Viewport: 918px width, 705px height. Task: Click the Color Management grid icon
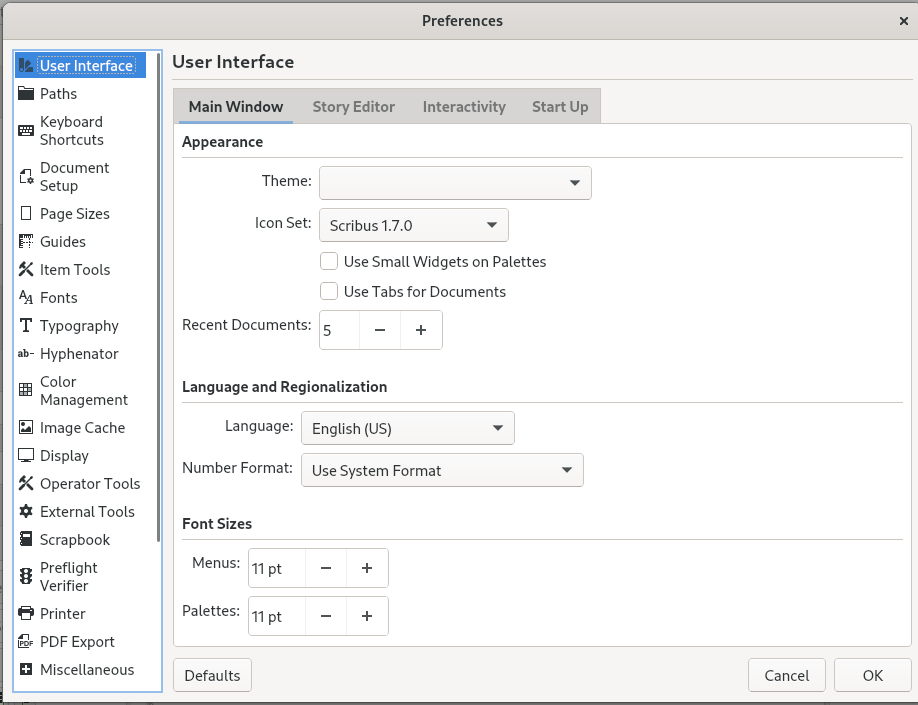click(x=26, y=391)
